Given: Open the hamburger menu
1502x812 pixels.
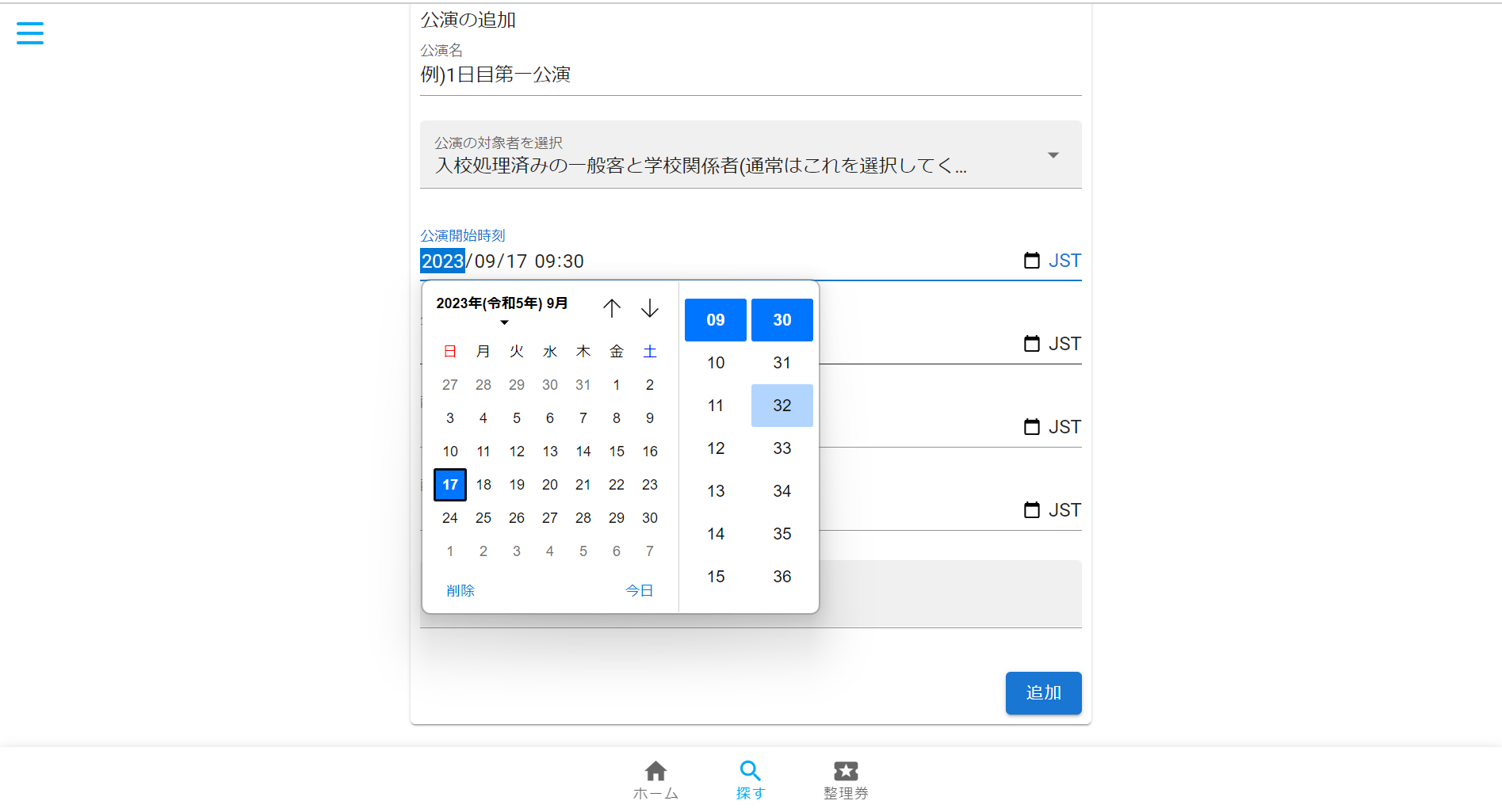Looking at the screenshot, I should coord(30,32).
